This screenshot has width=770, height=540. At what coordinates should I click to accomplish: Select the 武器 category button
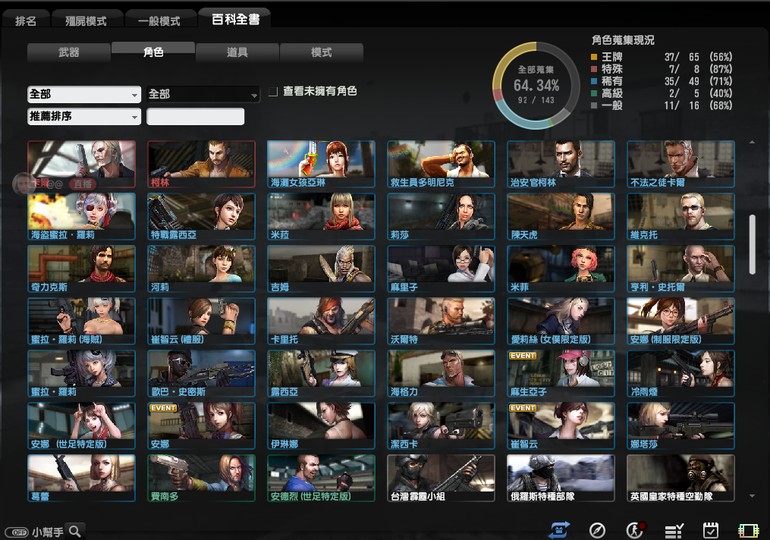coord(69,52)
